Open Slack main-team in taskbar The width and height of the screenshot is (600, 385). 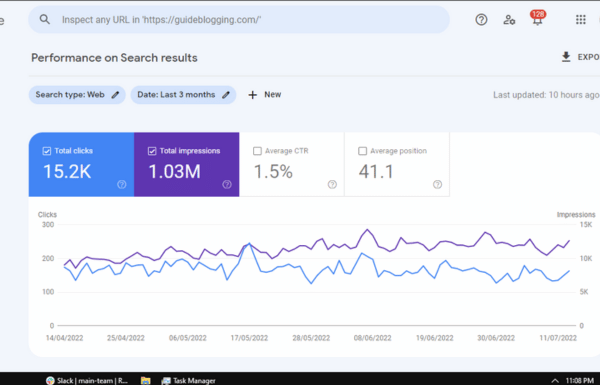pos(87,380)
